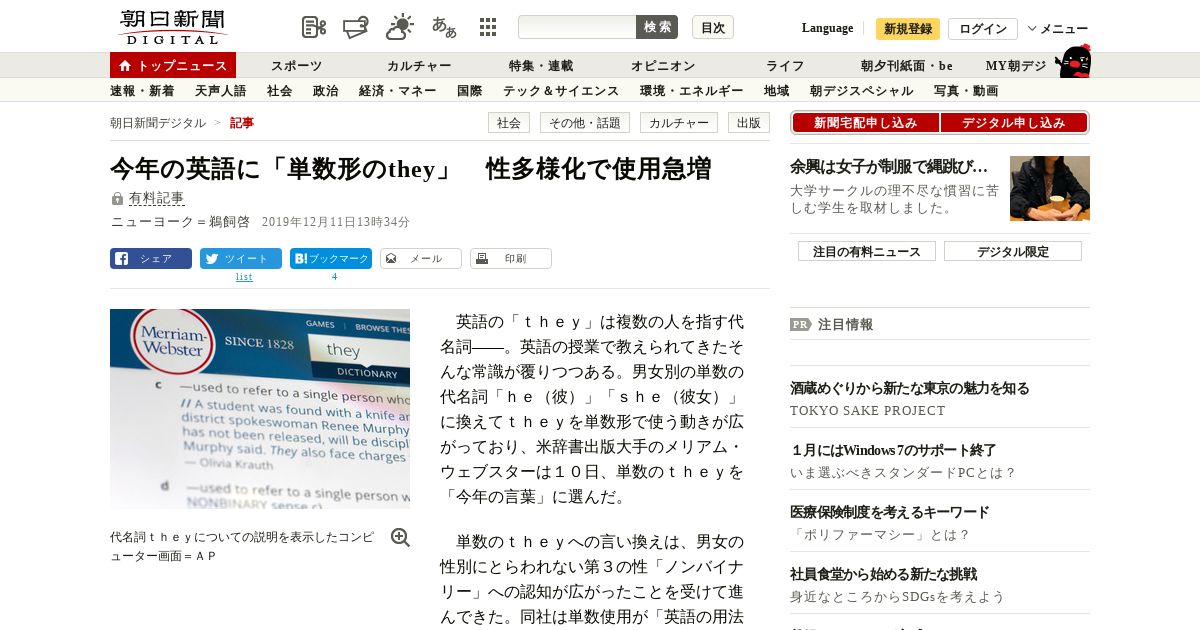Click the Asahi Shimbun Digital logo
Image resolution: width=1200 pixels, height=630 pixels.
[172, 27]
